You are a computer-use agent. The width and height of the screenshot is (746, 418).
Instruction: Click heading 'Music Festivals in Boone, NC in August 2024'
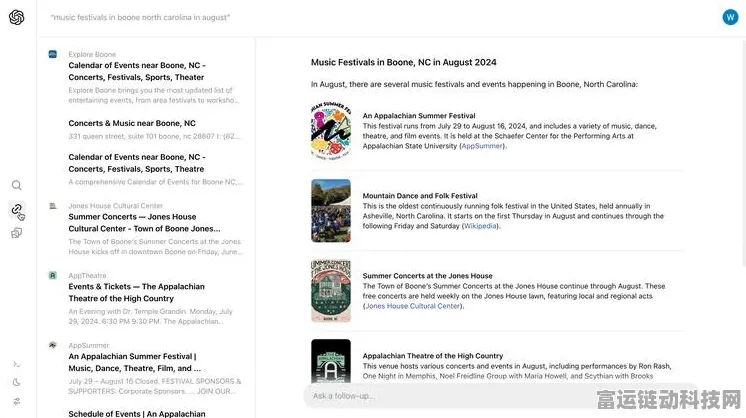coord(403,62)
